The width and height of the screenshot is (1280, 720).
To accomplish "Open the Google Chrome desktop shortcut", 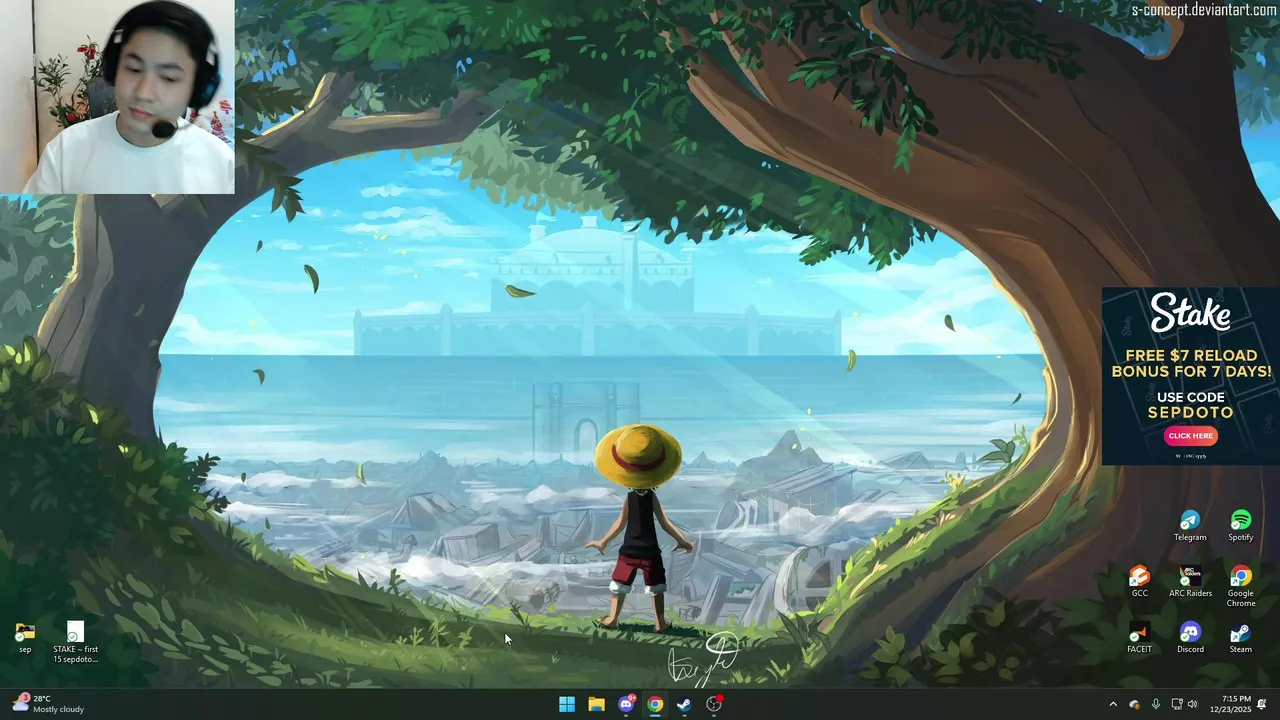I will point(1241,586).
